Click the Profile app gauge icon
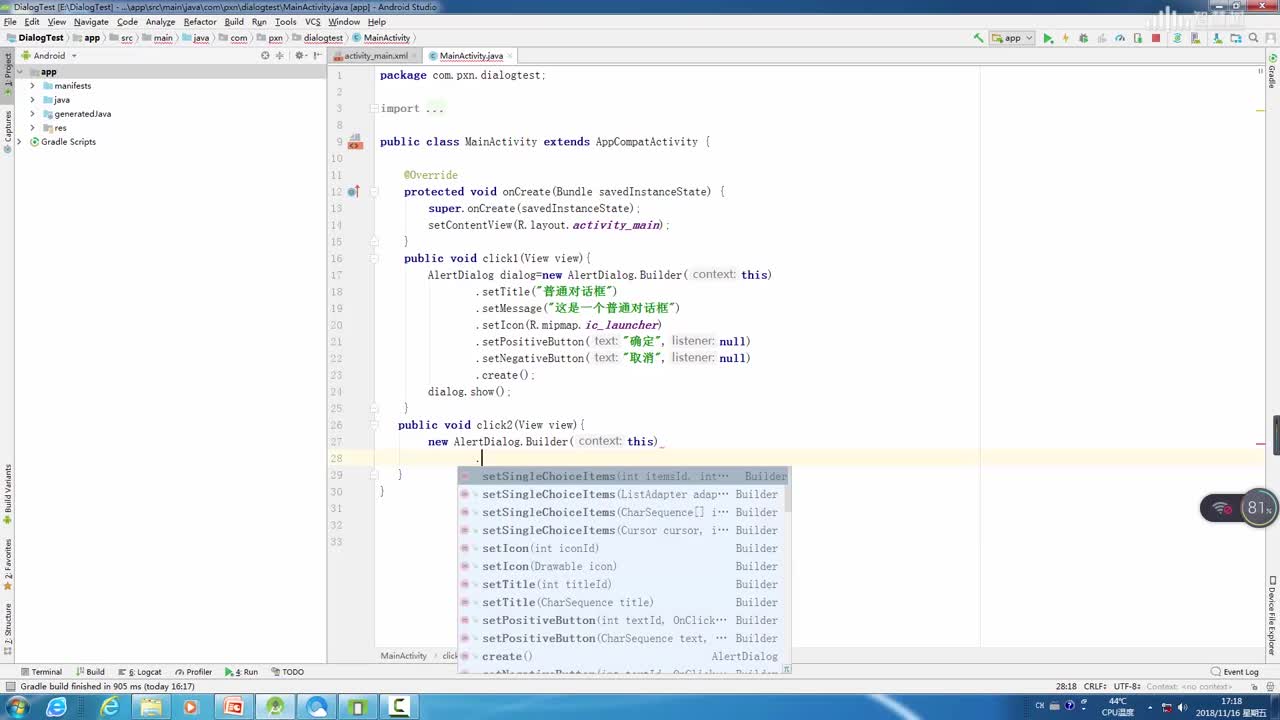Viewport: 1280px width, 720px height. pyautogui.click(x=1120, y=38)
